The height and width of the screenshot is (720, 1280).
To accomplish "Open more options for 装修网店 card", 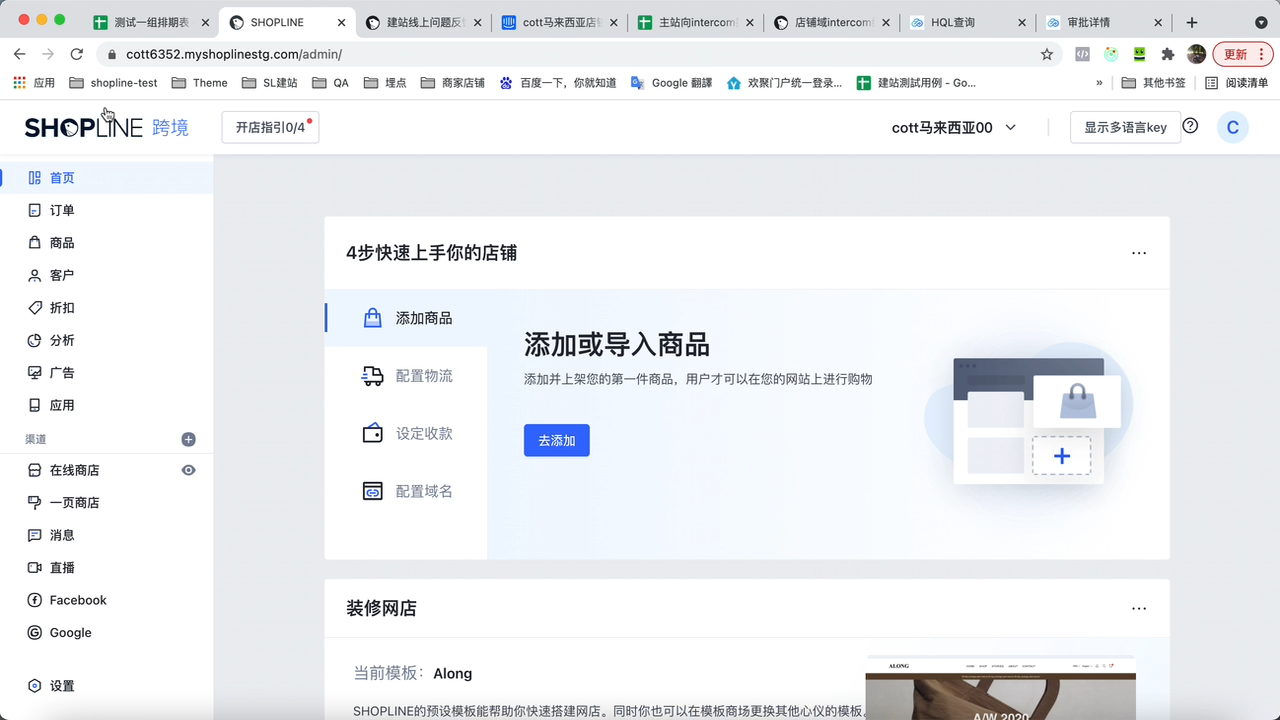I will click(1139, 608).
